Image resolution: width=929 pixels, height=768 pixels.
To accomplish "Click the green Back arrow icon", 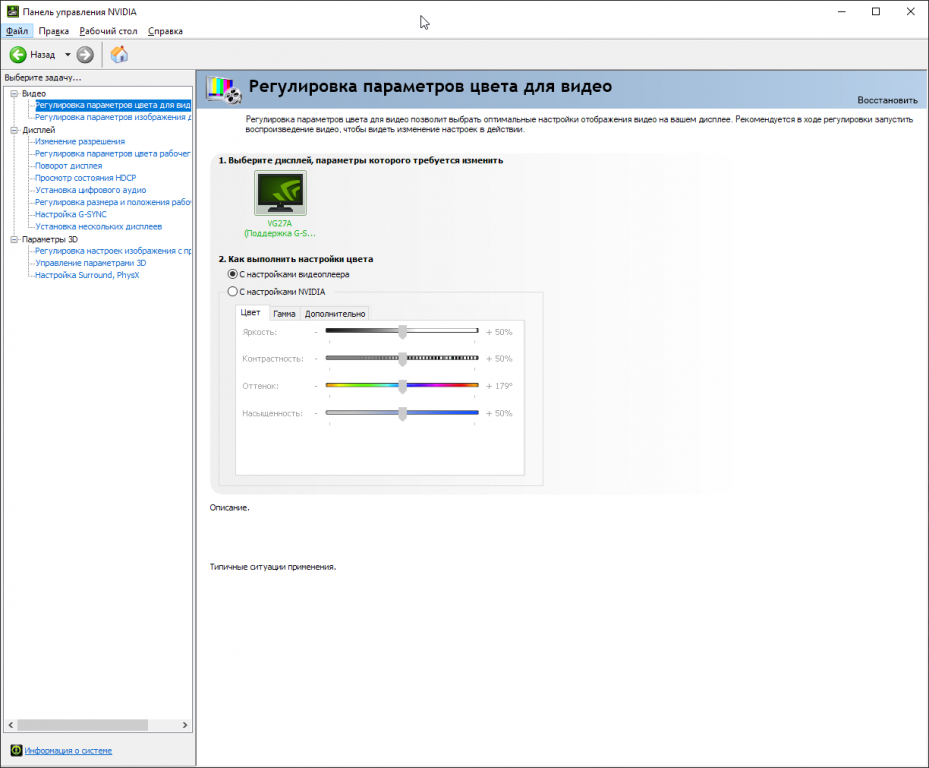I will [x=18, y=55].
